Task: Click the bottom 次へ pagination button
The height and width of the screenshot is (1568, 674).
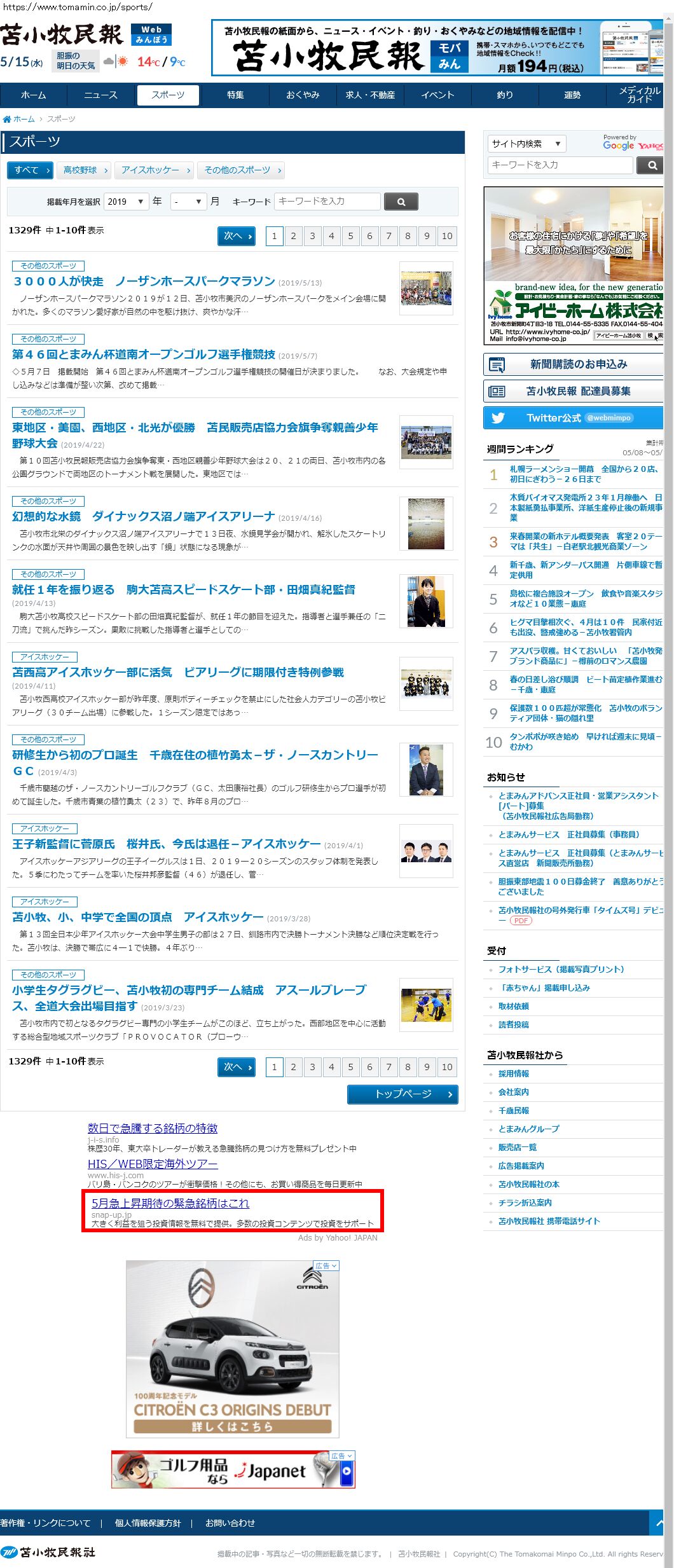Action: [237, 1066]
